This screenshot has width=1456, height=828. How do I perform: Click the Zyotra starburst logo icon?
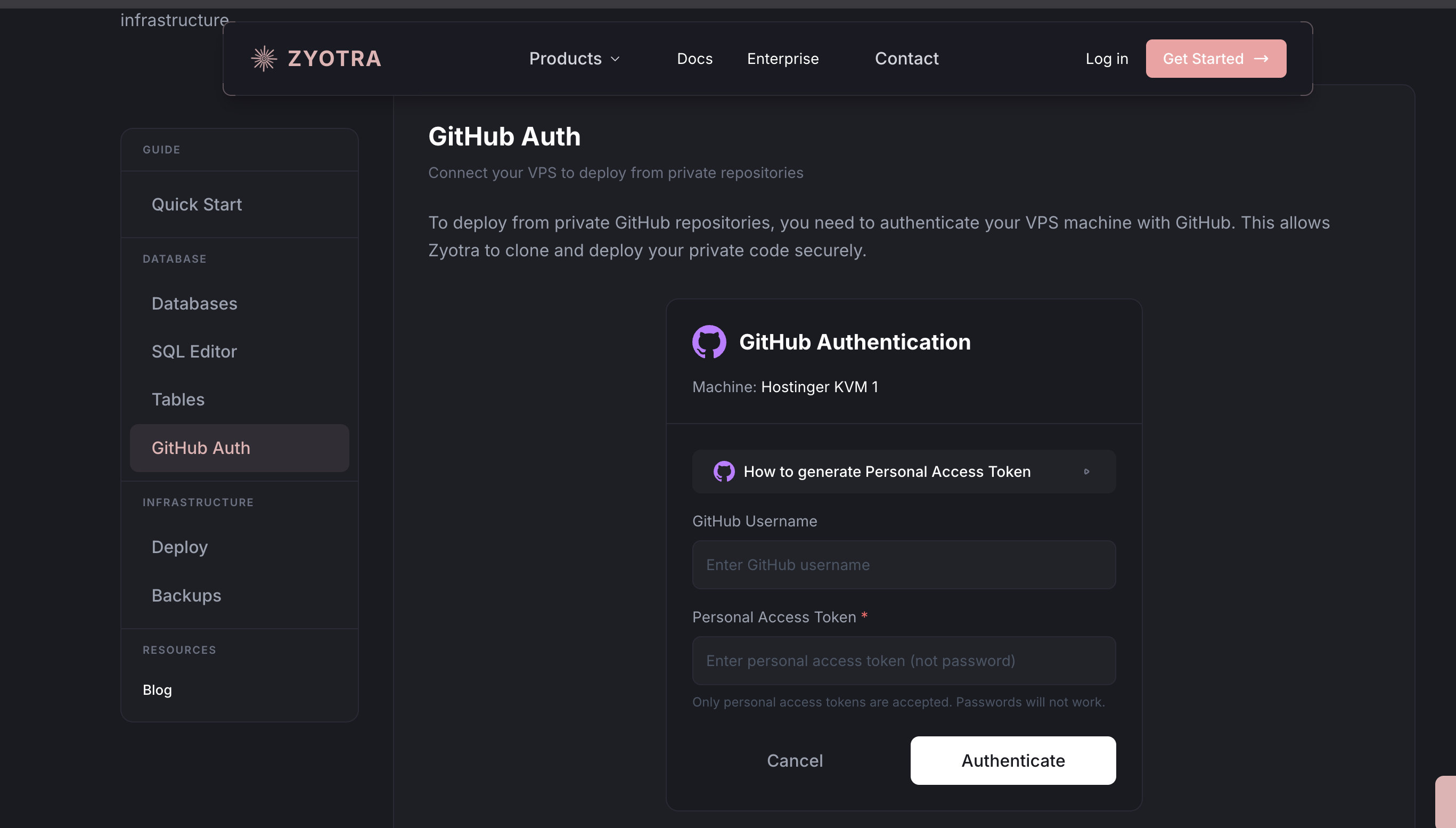point(264,58)
